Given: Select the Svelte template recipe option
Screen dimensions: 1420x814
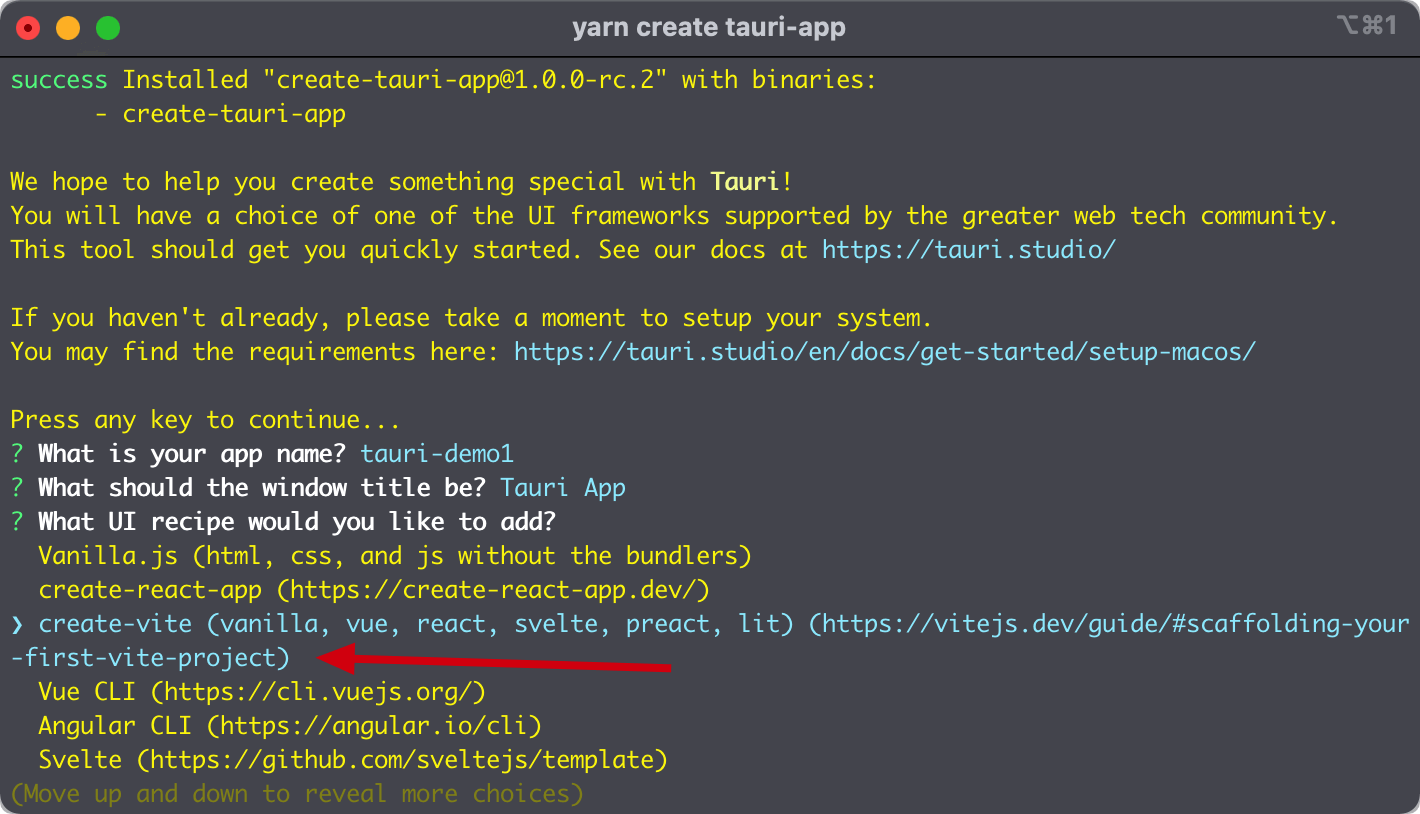Looking at the screenshot, I should (x=353, y=760).
